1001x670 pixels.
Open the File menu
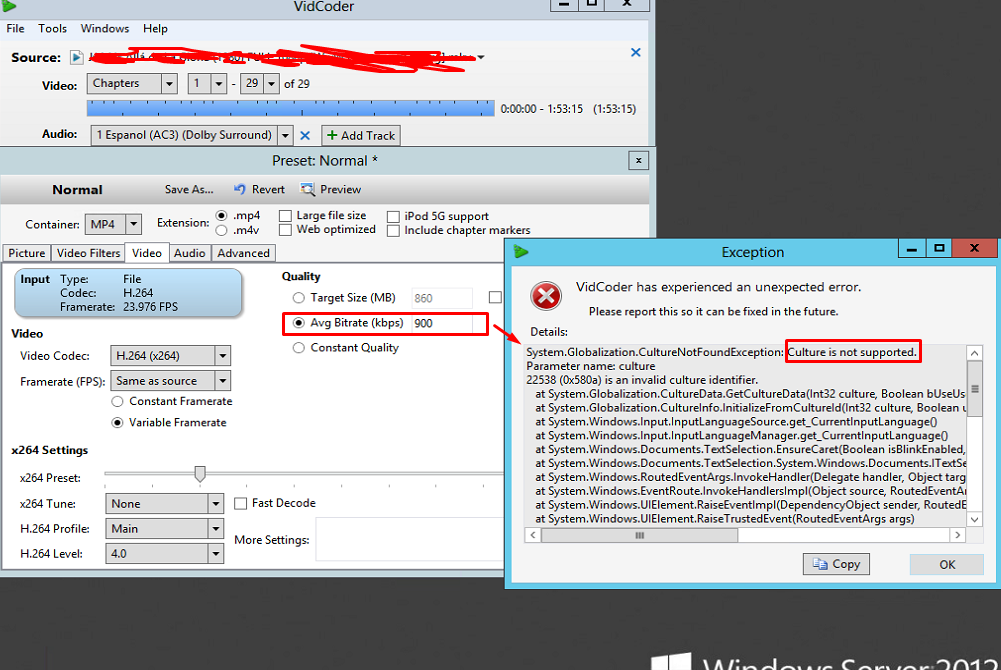click(15, 29)
